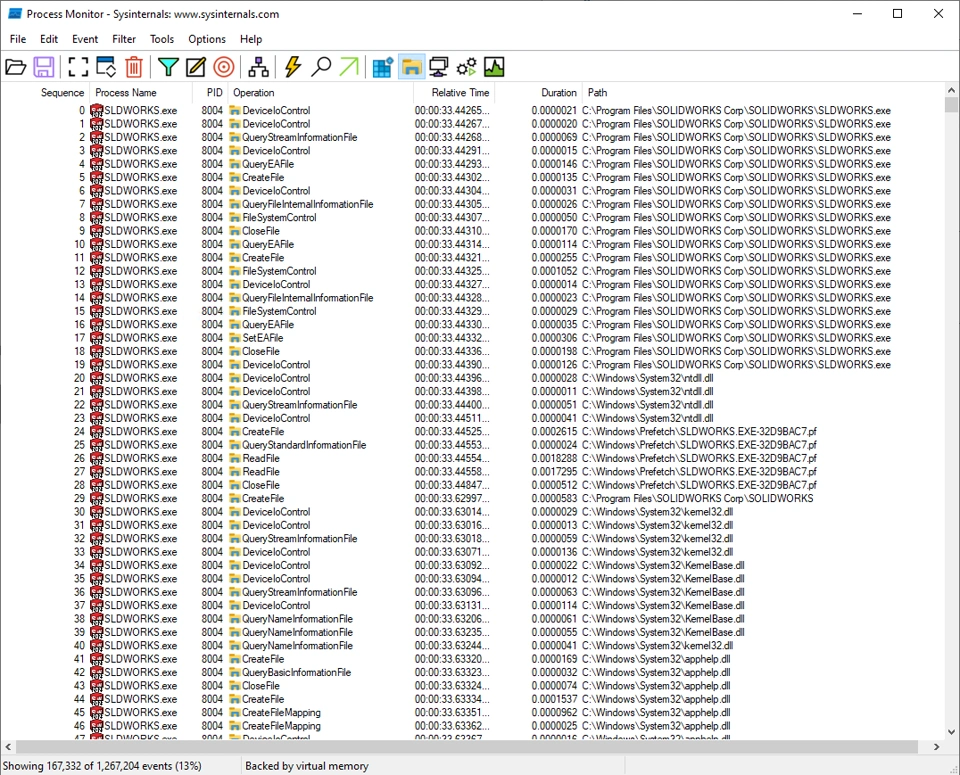The width and height of the screenshot is (960, 775).
Task: Click duration 0.0018288 cell
Action: 554,459
